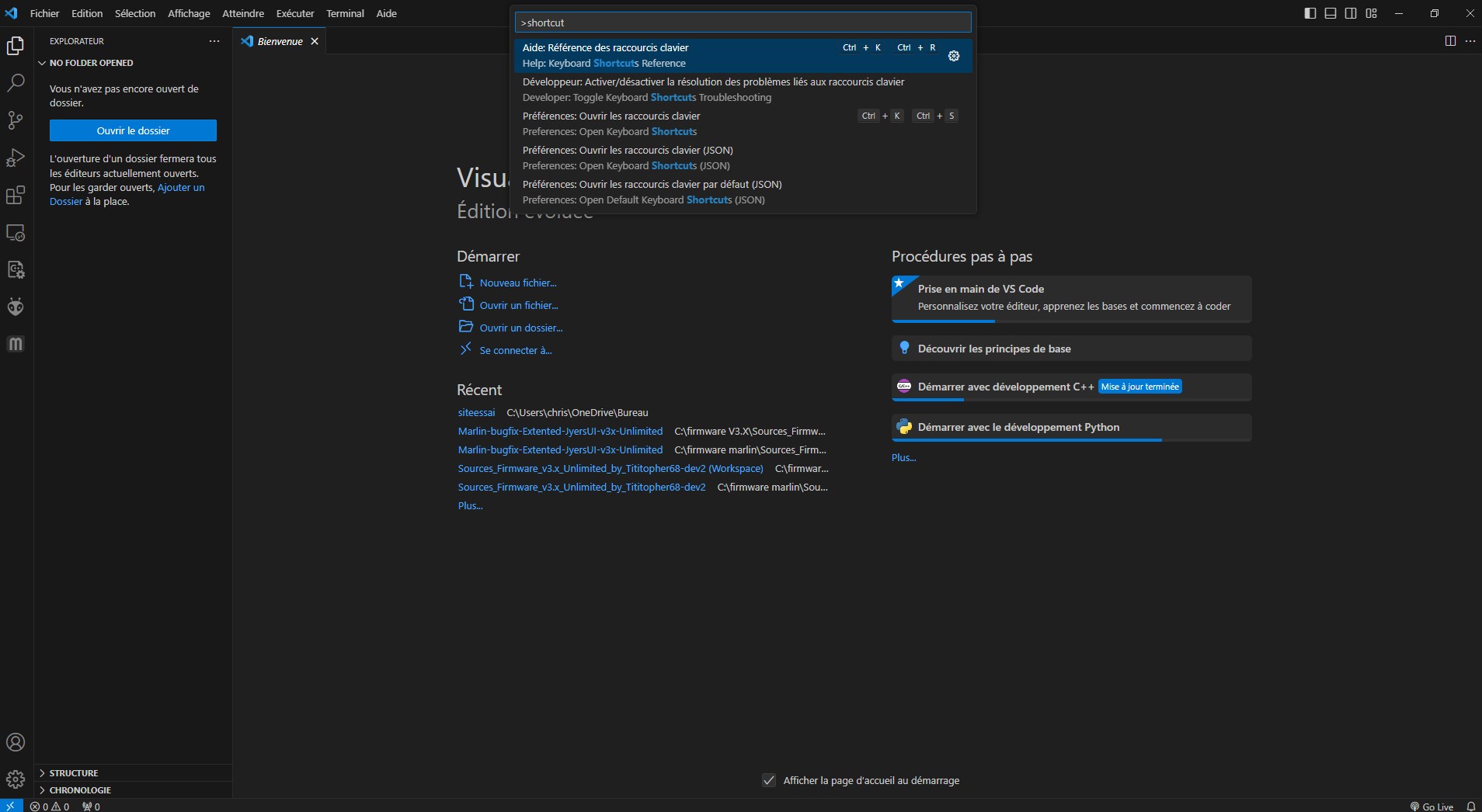
Task: Open the Manage gear icon bottom left
Action: coord(16,779)
